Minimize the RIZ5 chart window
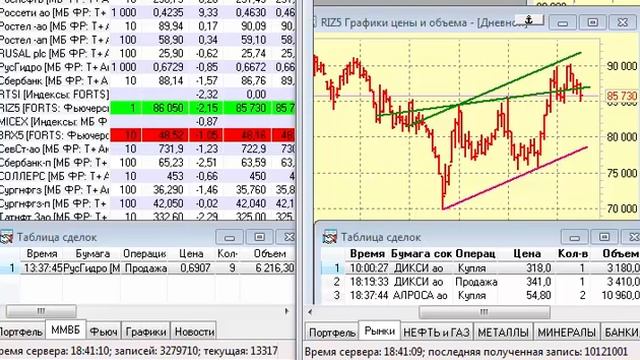Image resolution: width=640 pixels, height=360 pixels. (563, 22)
